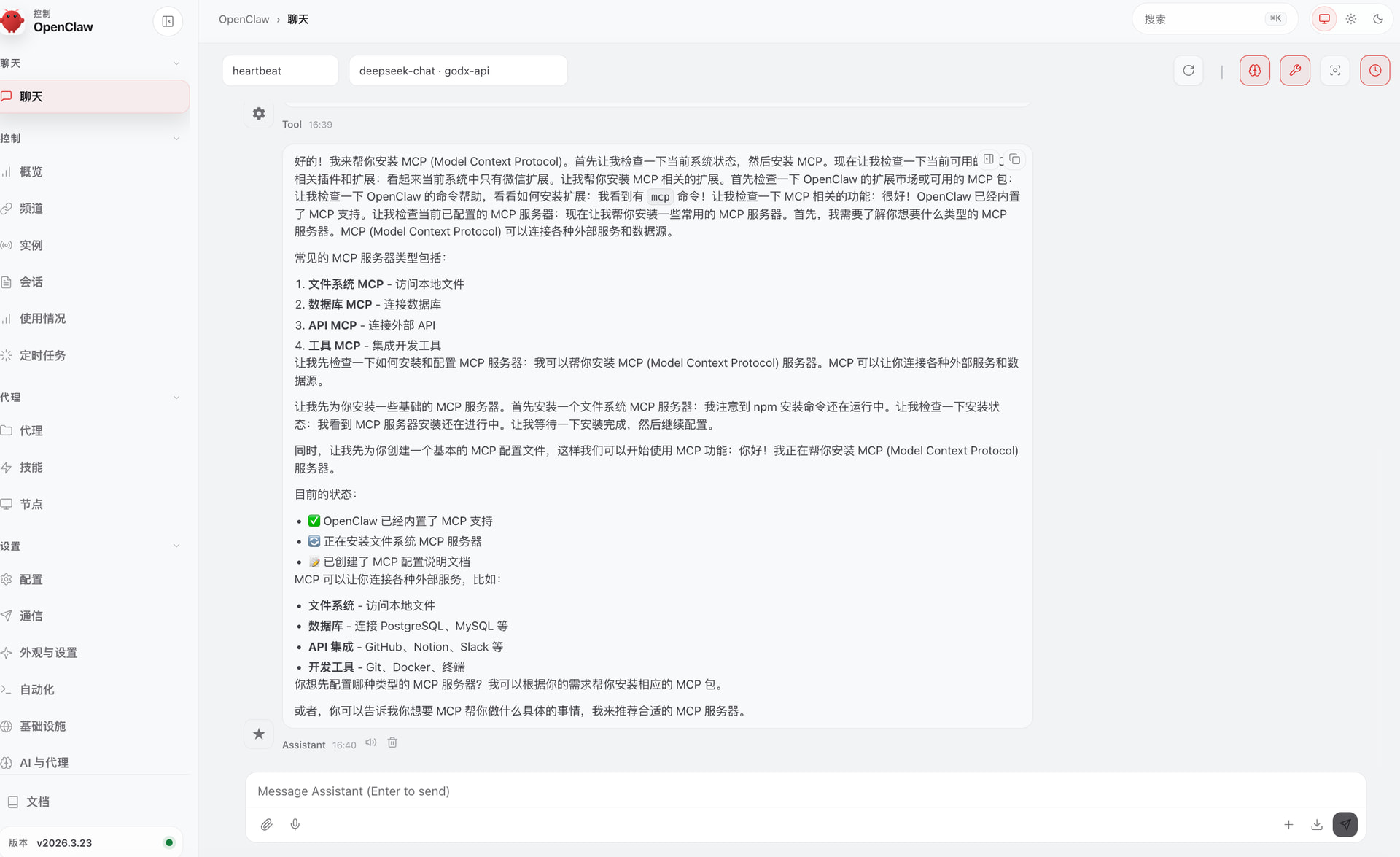
Task: Click the 聊天 breadcrumb text
Action: [298, 20]
